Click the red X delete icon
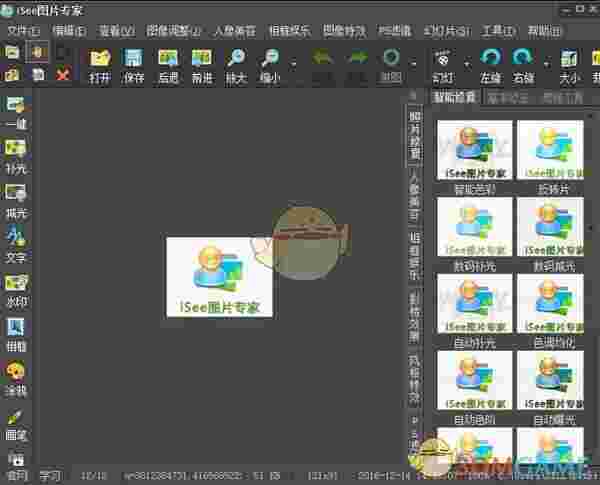This screenshot has height=485, width=600. [x=63, y=73]
